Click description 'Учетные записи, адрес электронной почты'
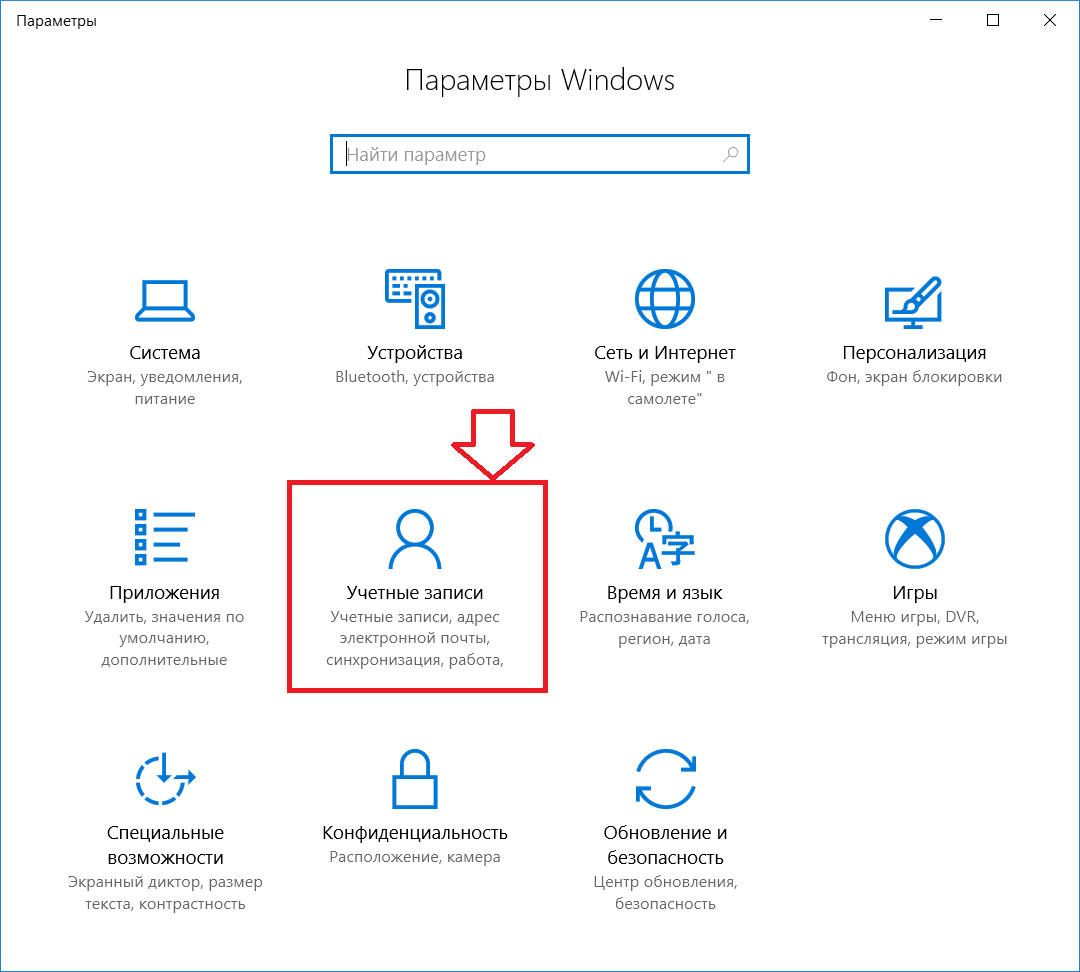This screenshot has width=1080, height=972. click(x=415, y=638)
